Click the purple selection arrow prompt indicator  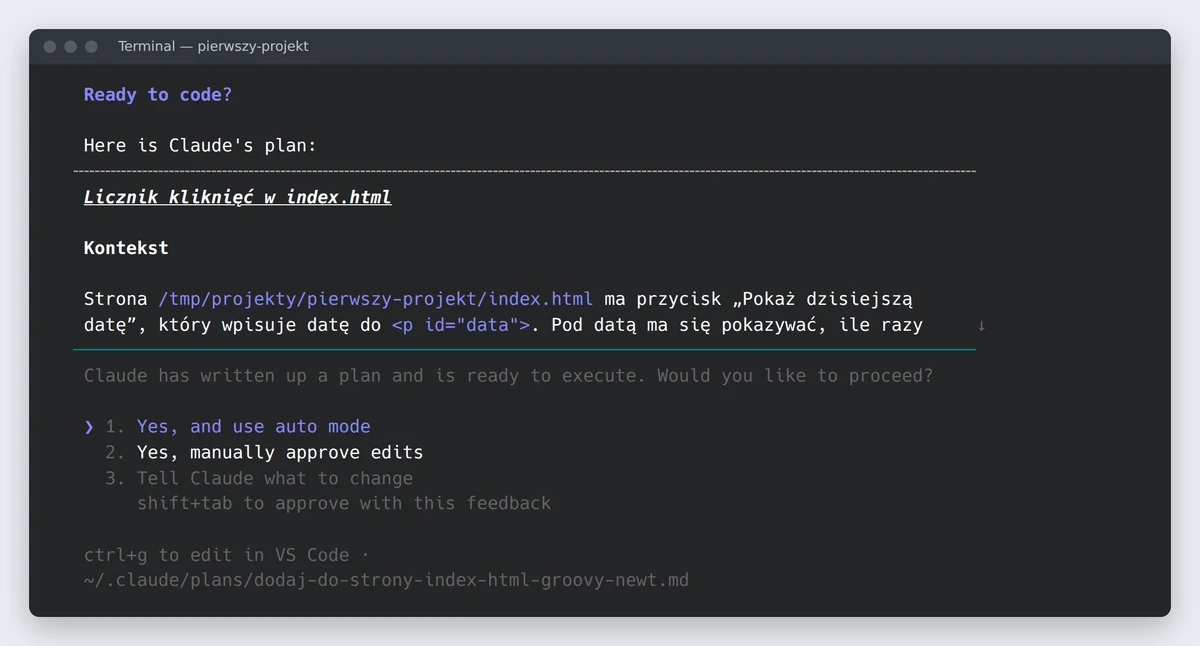point(89,427)
